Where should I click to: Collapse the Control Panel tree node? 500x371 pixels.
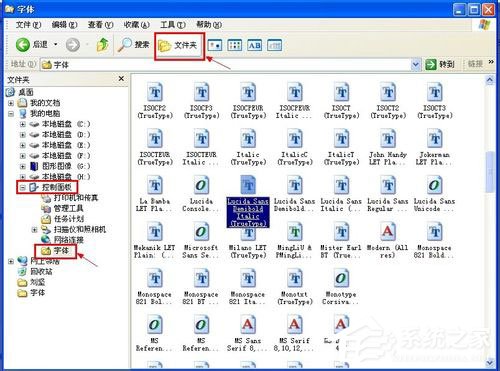(22, 188)
